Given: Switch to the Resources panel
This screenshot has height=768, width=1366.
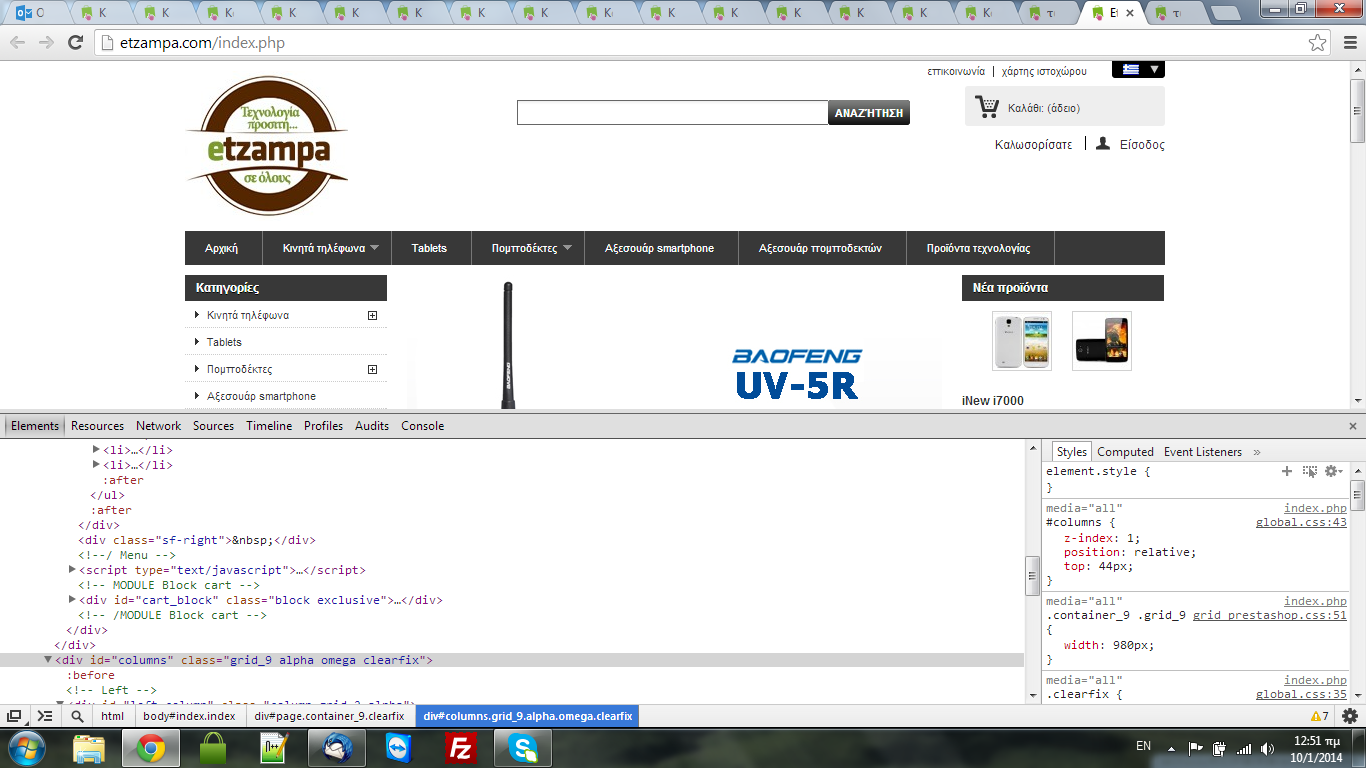Looking at the screenshot, I should (97, 426).
